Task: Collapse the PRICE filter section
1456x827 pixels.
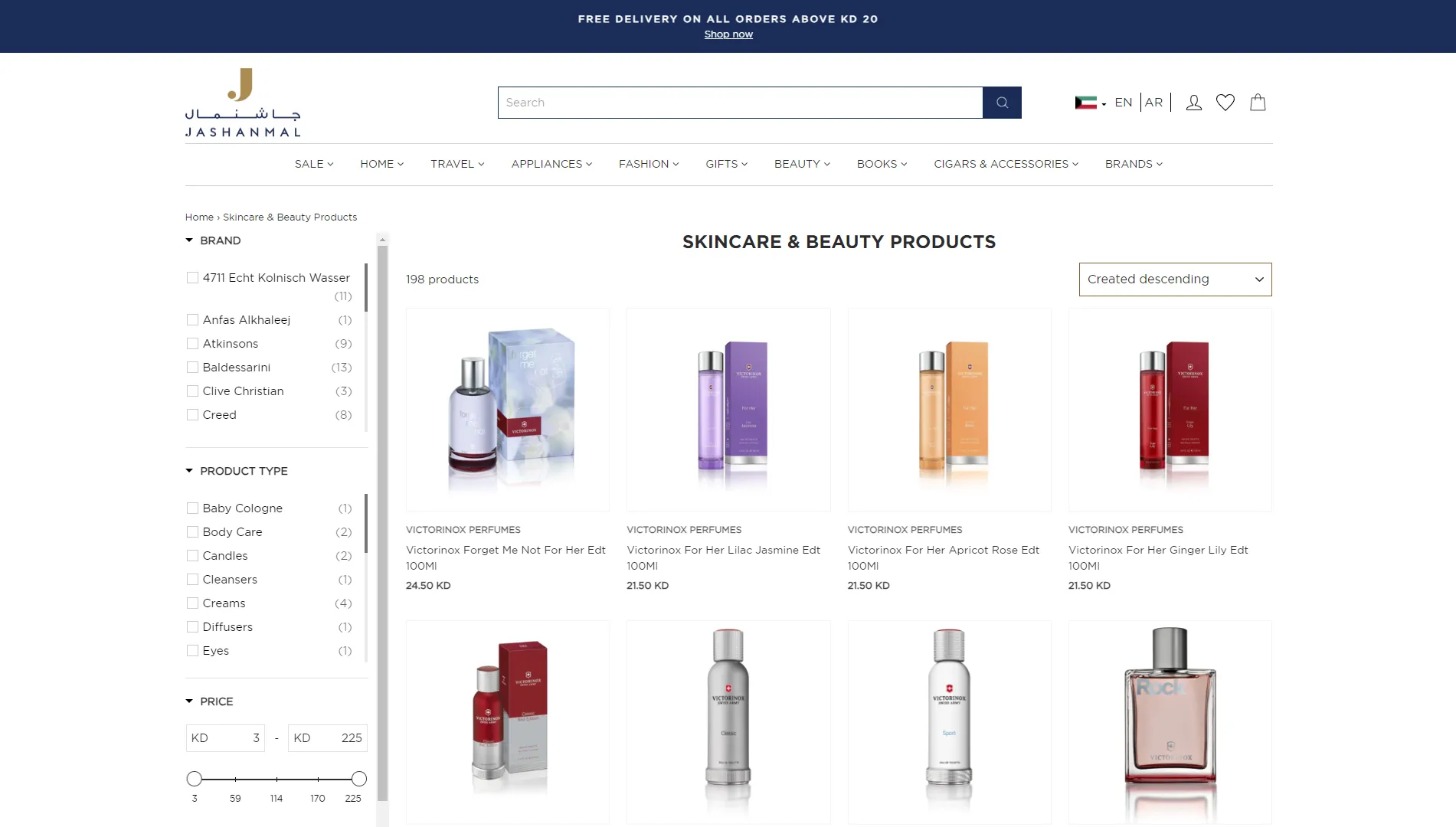Action: [209, 701]
